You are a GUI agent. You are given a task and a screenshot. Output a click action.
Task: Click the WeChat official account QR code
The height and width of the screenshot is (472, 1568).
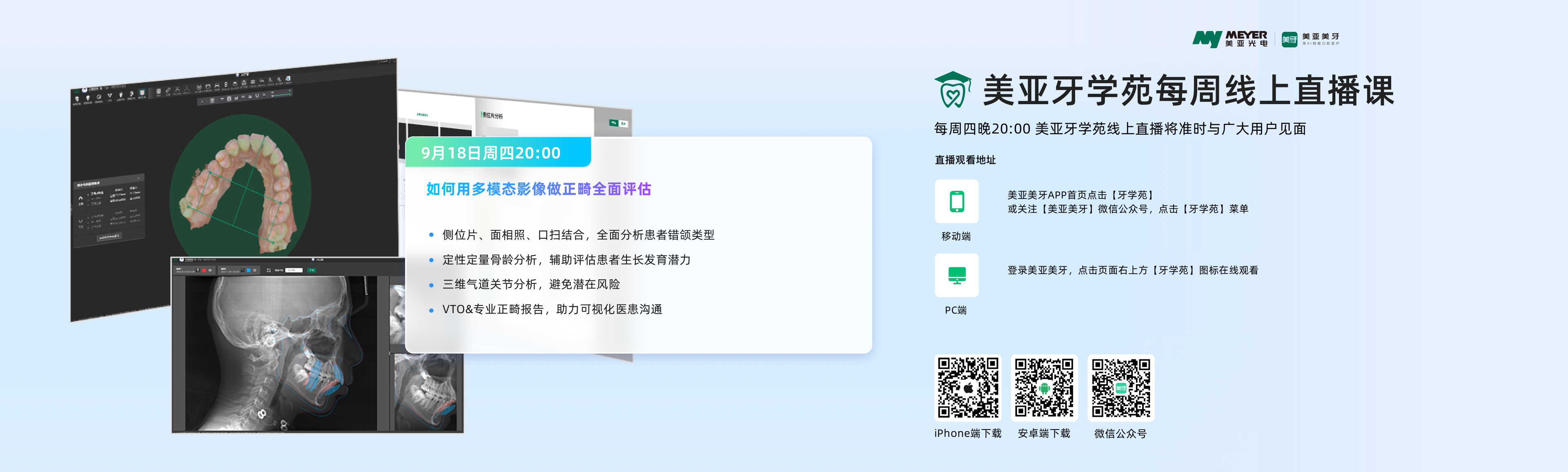[x=1120, y=388]
